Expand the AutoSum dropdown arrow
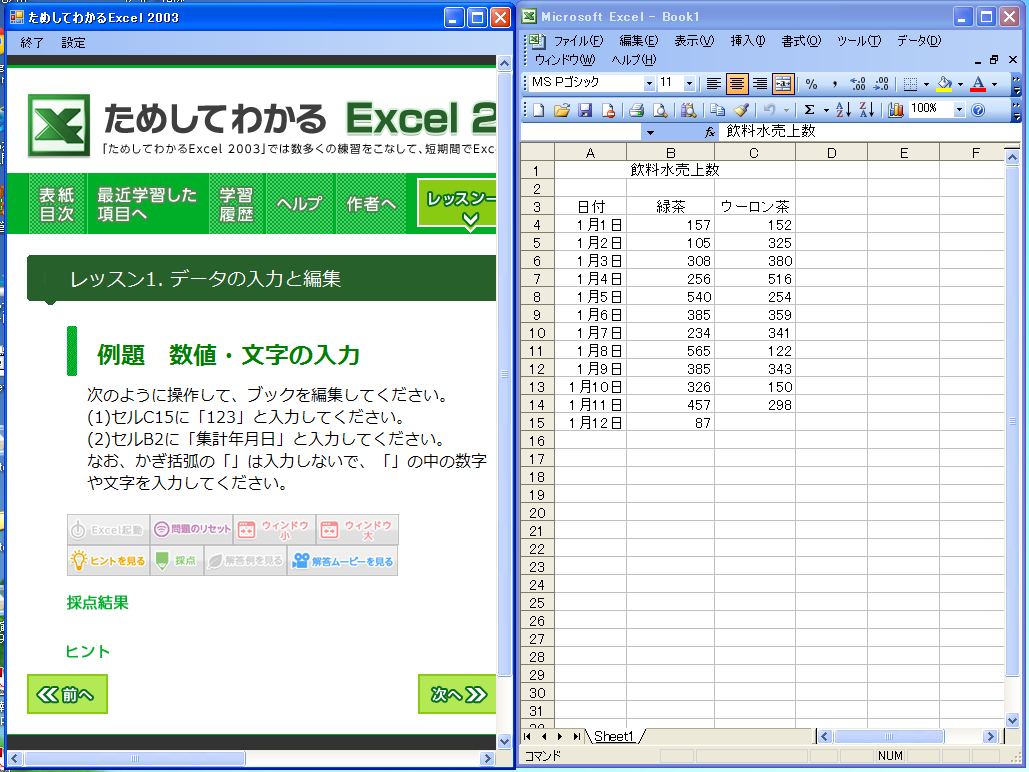1029x772 pixels. click(826, 110)
